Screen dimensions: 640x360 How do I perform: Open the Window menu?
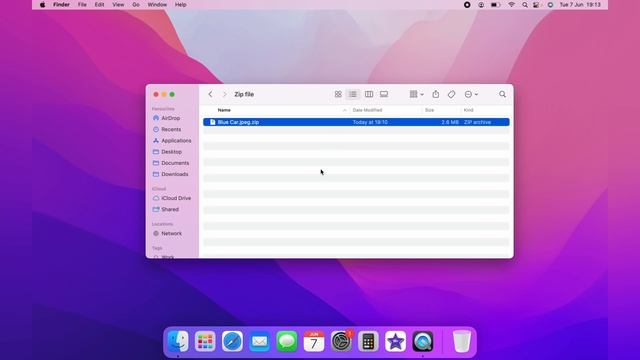(x=157, y=5)
